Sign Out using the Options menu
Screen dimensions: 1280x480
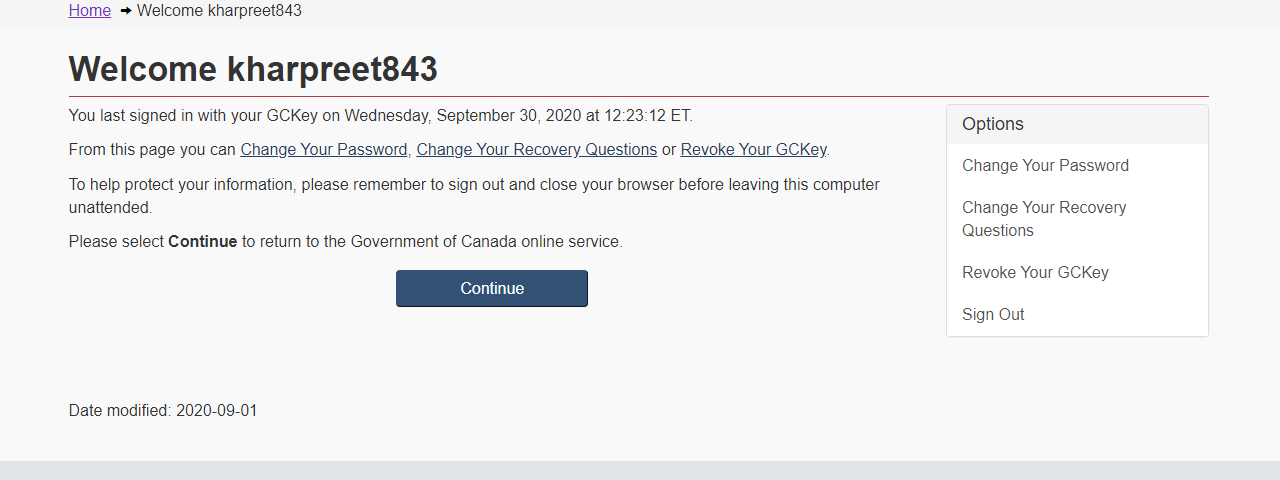[993, 315]
